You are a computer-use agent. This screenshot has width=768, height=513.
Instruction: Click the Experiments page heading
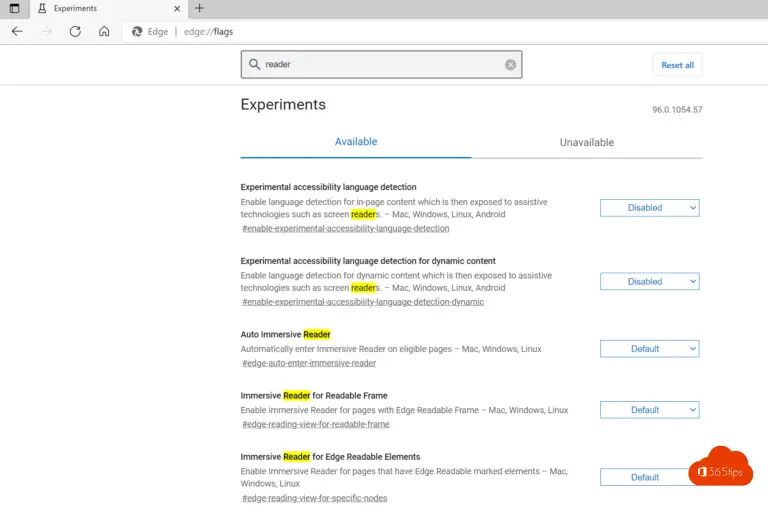point(283,105)
